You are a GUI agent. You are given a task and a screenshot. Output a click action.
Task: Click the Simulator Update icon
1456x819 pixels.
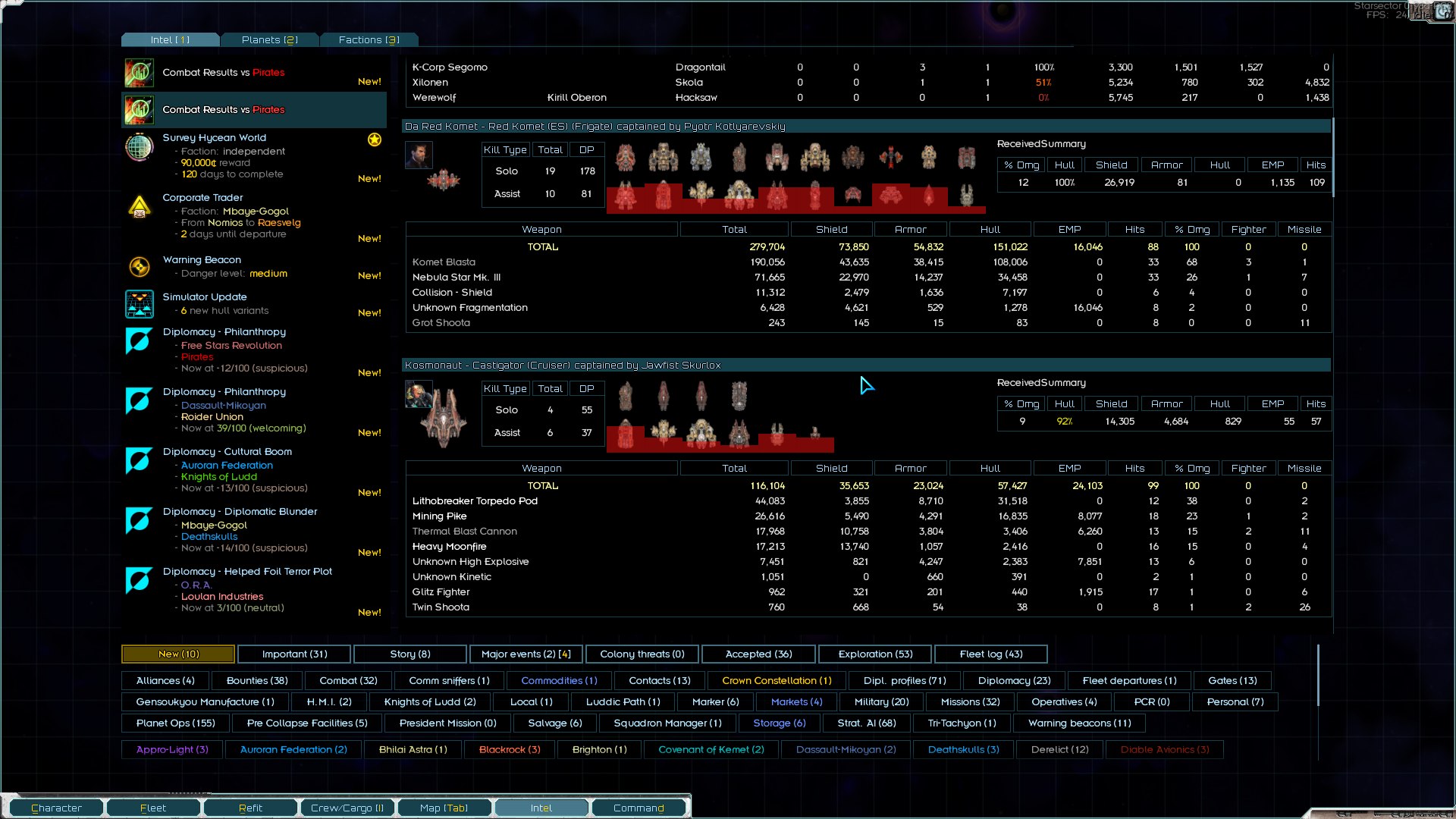pyautogui.click(x=140, y=304)
